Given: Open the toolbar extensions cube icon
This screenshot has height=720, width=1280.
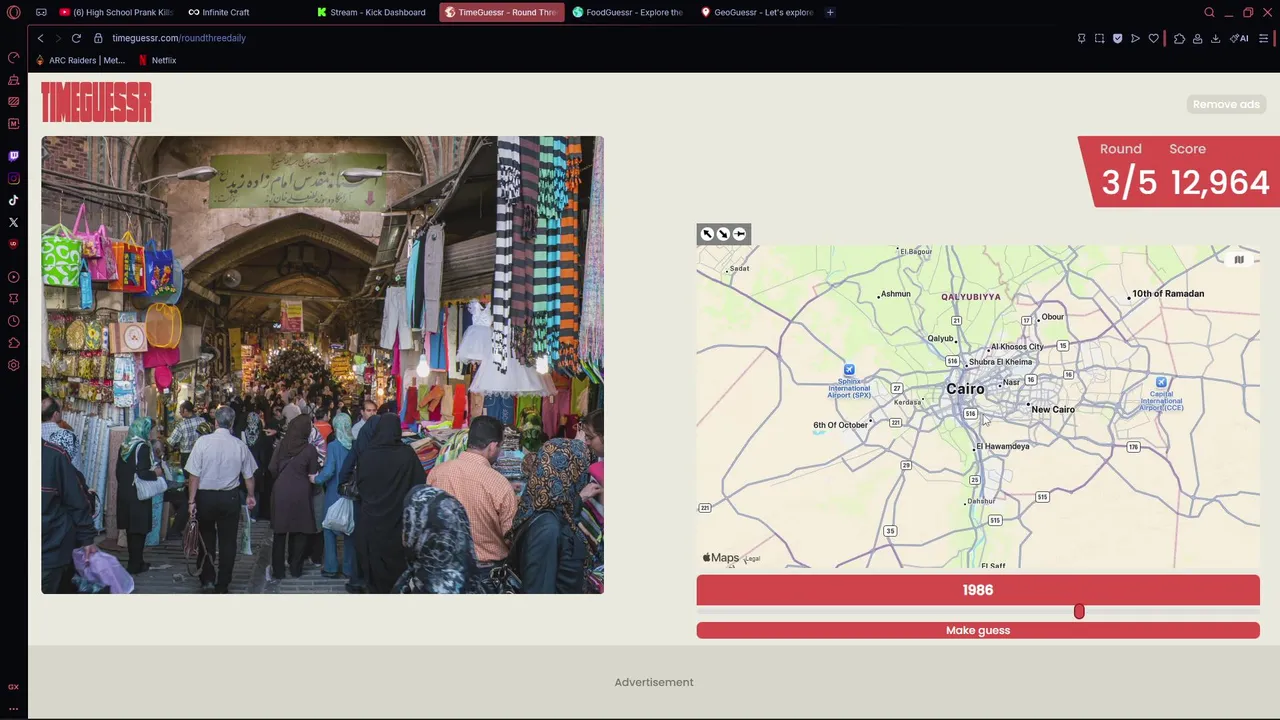Looking at the screenshot, I should [x=1179, y=38].
